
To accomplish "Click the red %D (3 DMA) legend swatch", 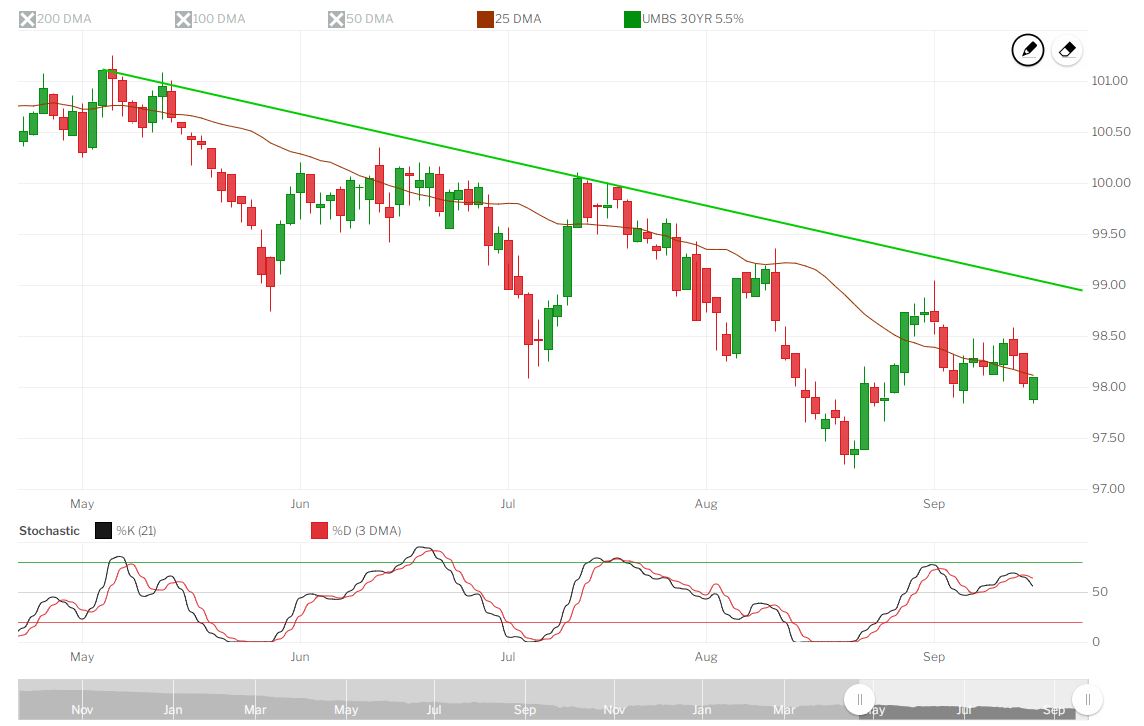I will coord(320,530).
